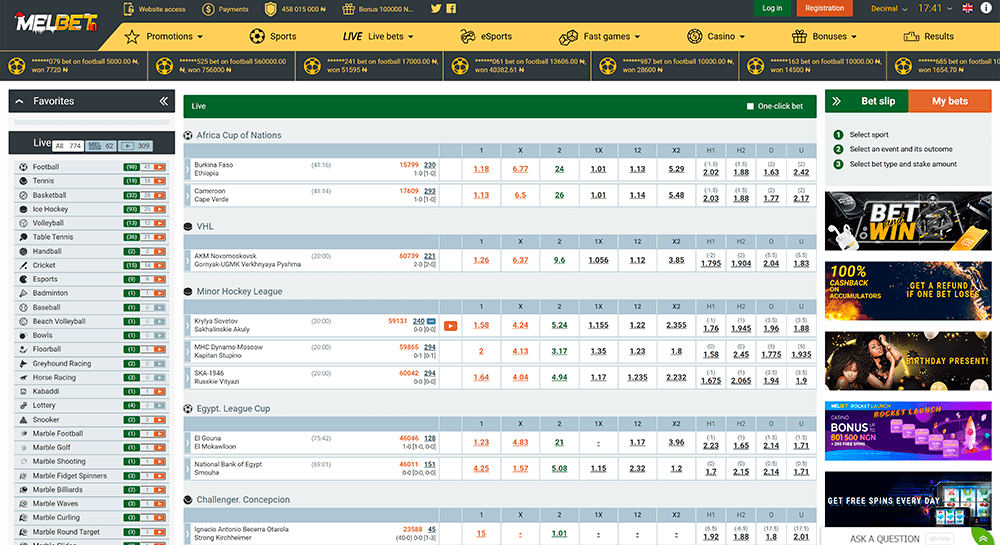Image resolution: width=1000 pixels, height=545 pixels.
Task: Collapse the left sidebar with double-arrow icon
Action: 164,101
